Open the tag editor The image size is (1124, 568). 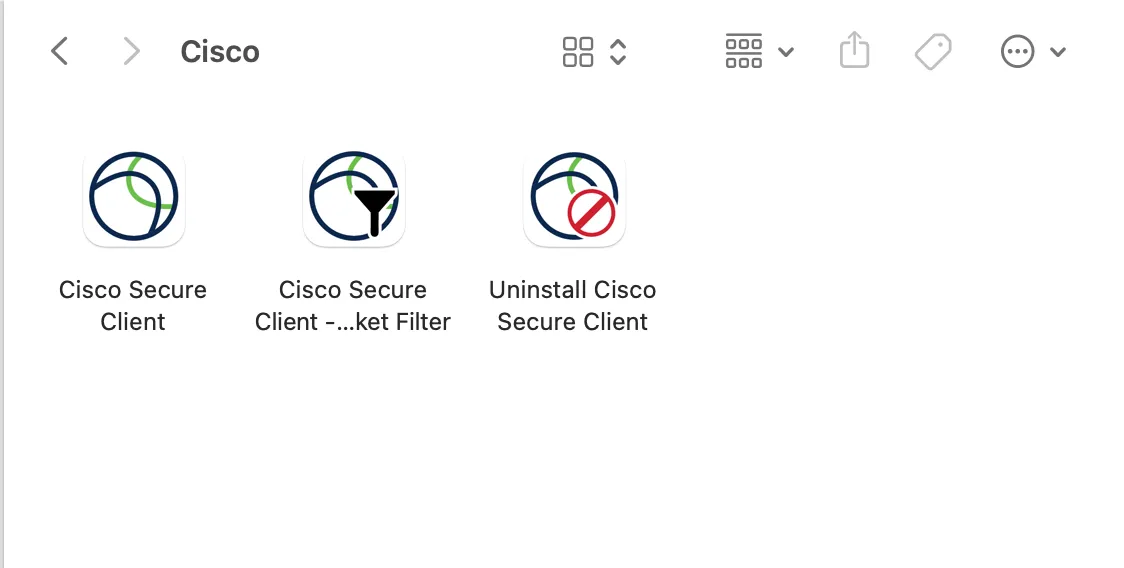[933, 52]
